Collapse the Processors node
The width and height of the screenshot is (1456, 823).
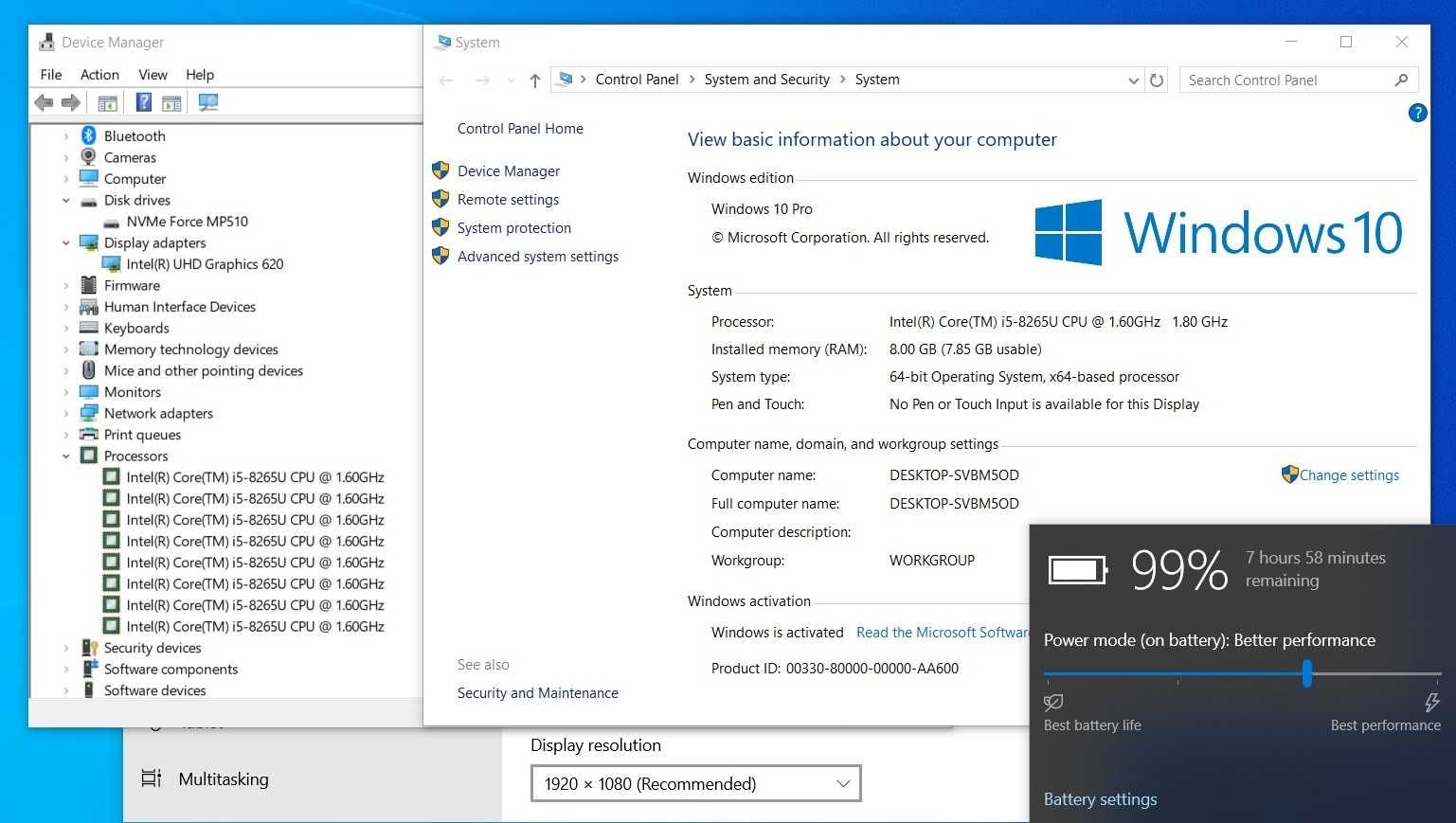tap(65, 456)
